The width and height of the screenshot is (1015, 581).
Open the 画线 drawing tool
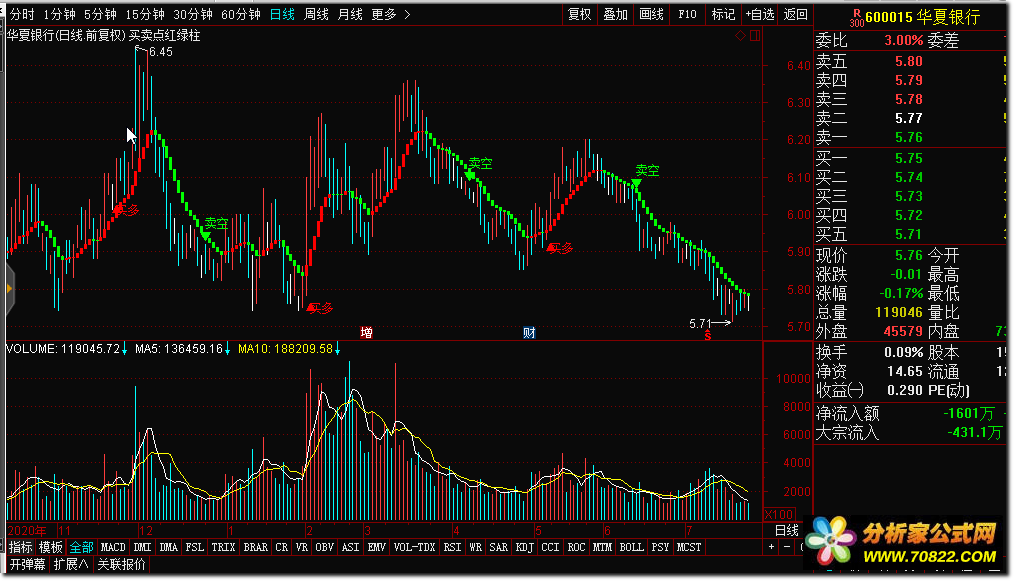(651, 14)
